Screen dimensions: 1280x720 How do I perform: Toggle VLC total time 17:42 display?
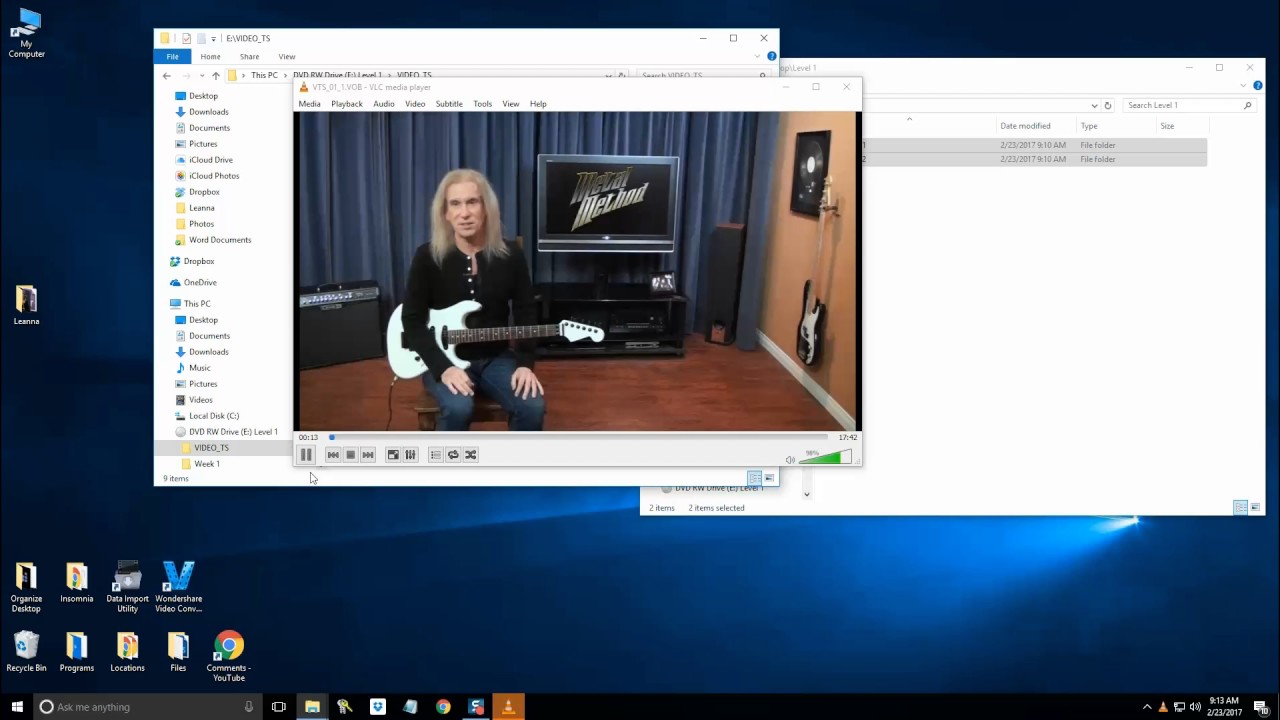pyautogui.click(x=847, y=437)
